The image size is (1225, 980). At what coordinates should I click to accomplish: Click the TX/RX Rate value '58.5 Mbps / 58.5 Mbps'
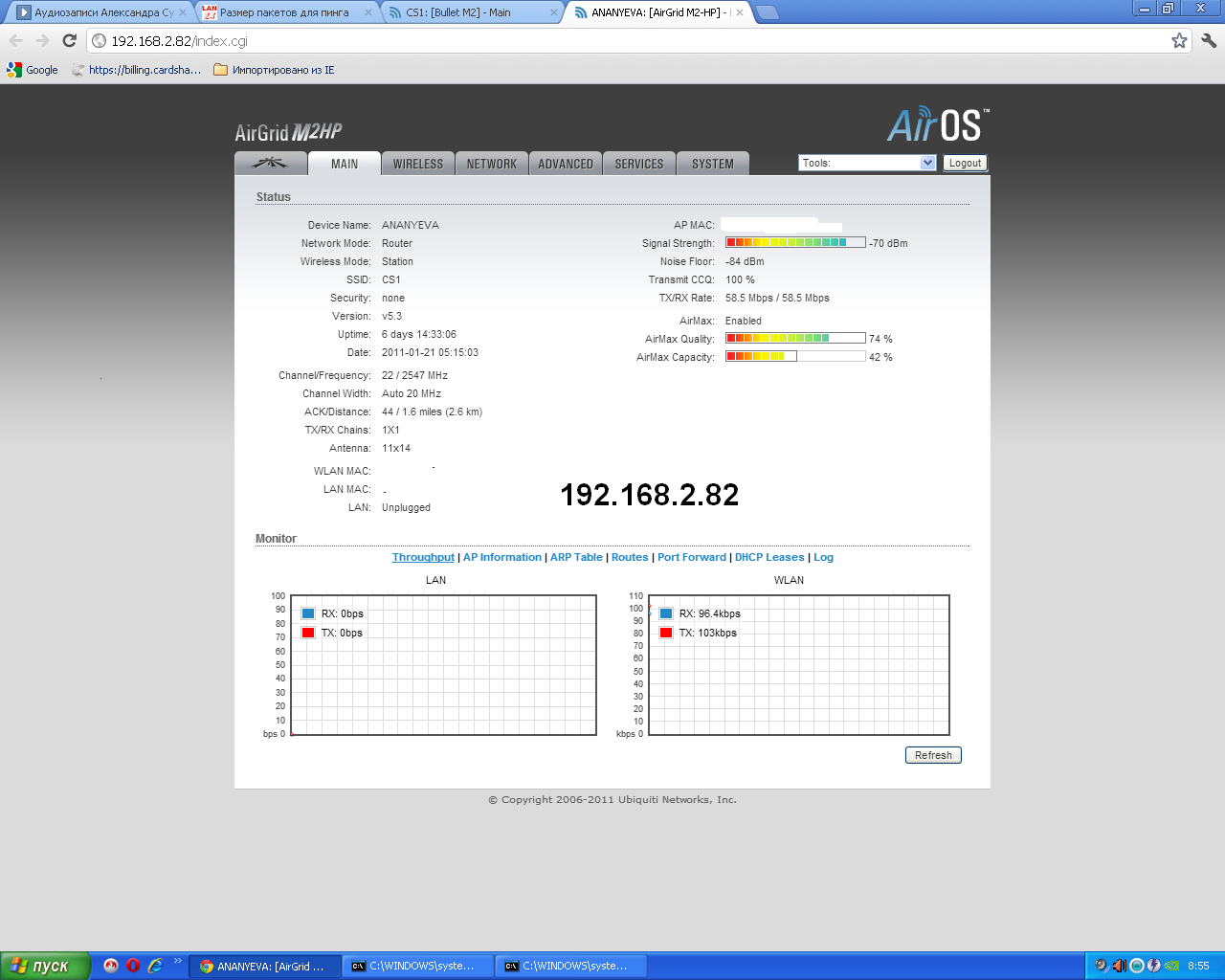[777, 299]
